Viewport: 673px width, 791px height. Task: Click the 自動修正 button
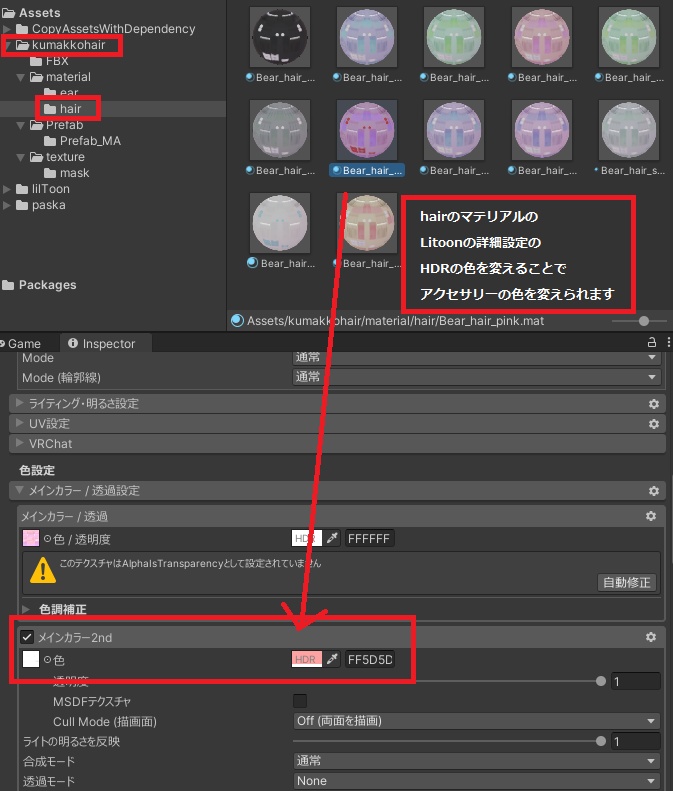(x=627, y=582)
